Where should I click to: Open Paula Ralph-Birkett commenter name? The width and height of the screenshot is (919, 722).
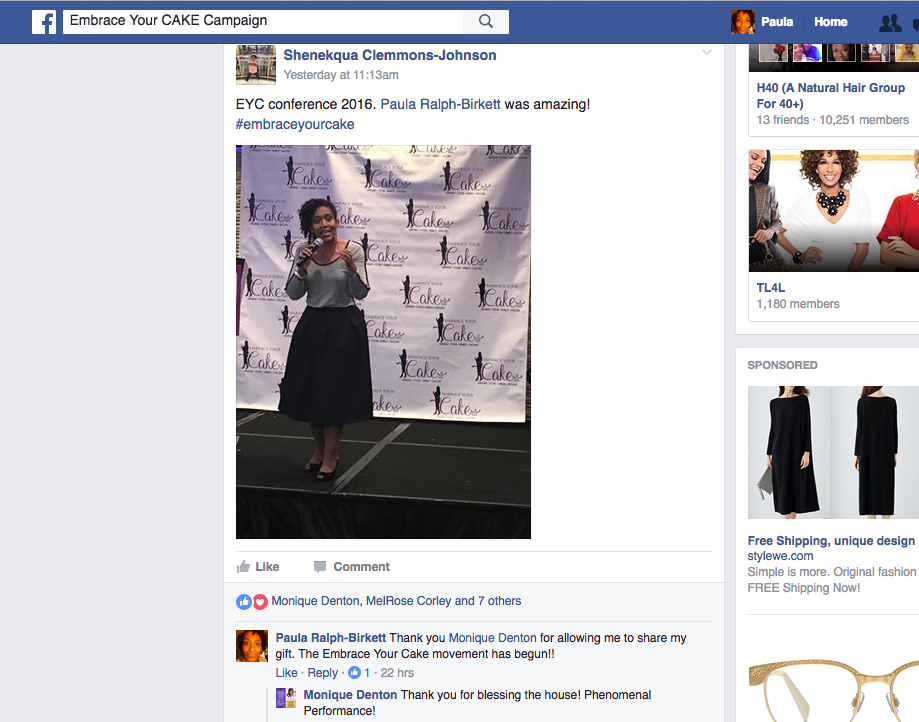tap(331, 638)
